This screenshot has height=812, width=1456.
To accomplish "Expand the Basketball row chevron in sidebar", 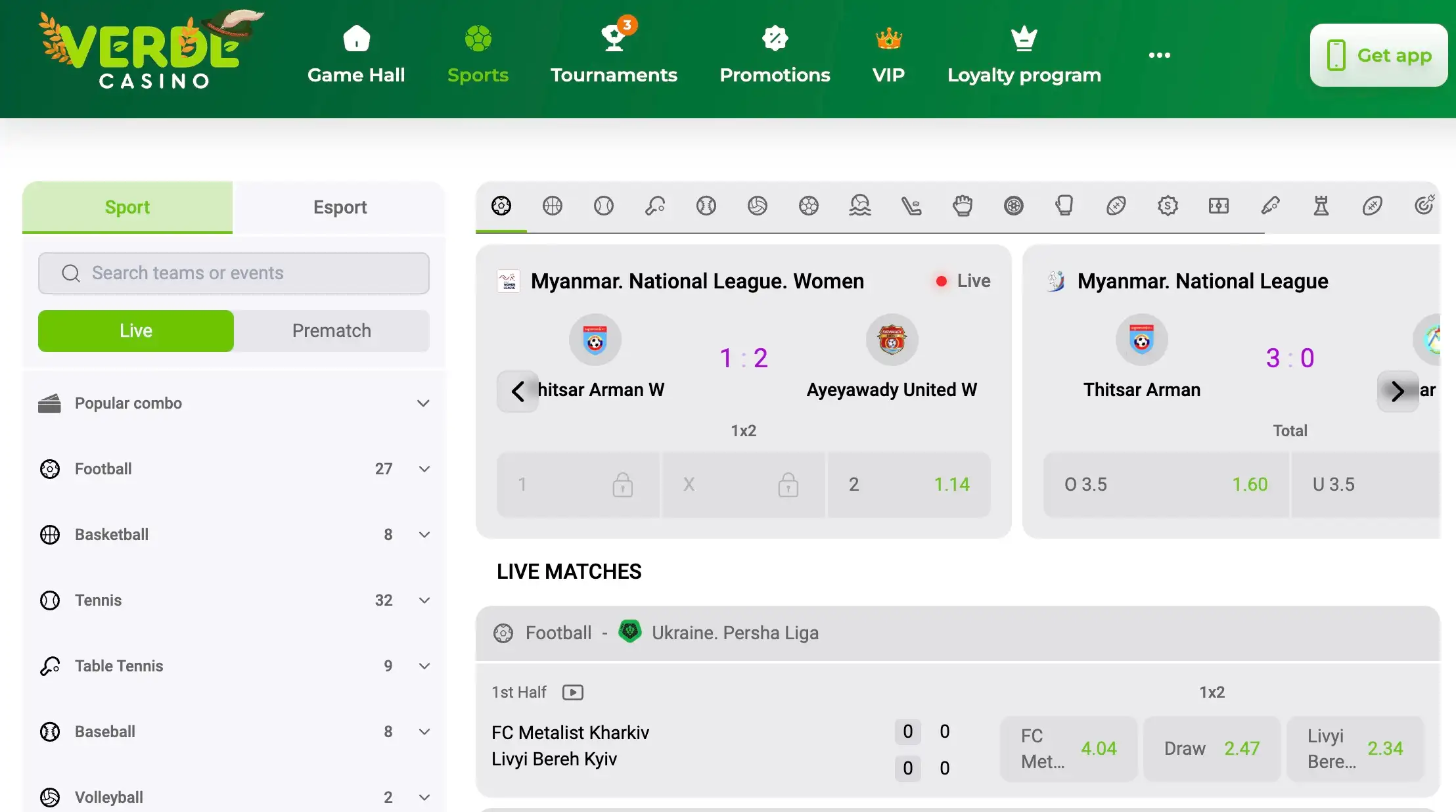I will 424,535.
